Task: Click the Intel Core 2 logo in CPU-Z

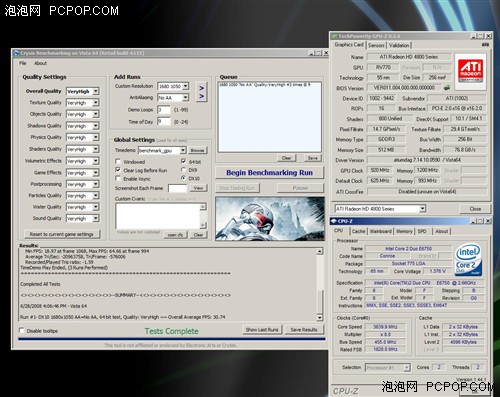Action: pyautogui.click(x=468, y=260)
